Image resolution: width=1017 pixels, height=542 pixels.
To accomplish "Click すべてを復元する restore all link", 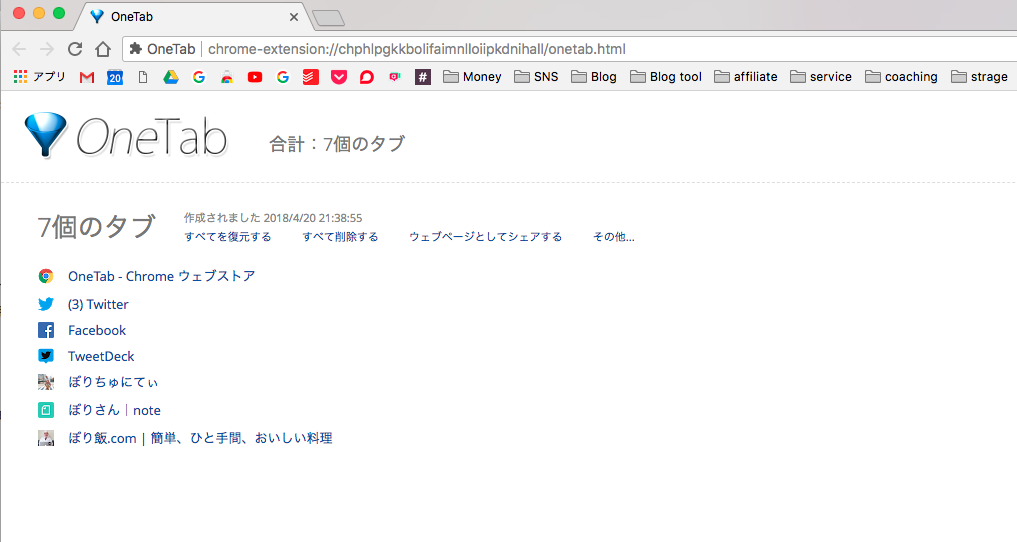I will pos(228,237).
